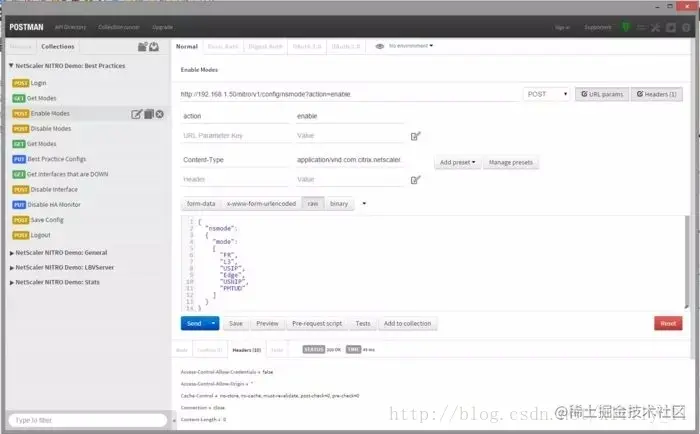The width and height of the screenshot is (700, 434).
Task: Click the red Reset button
Action: [668, 323]
